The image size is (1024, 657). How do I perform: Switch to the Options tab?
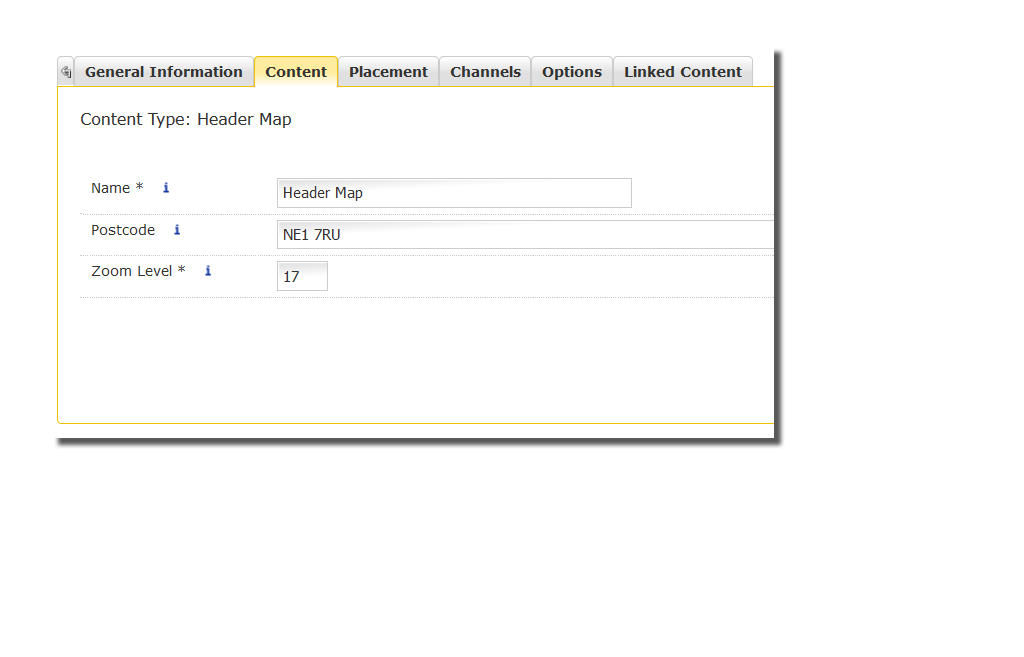[x=571, y=72]
